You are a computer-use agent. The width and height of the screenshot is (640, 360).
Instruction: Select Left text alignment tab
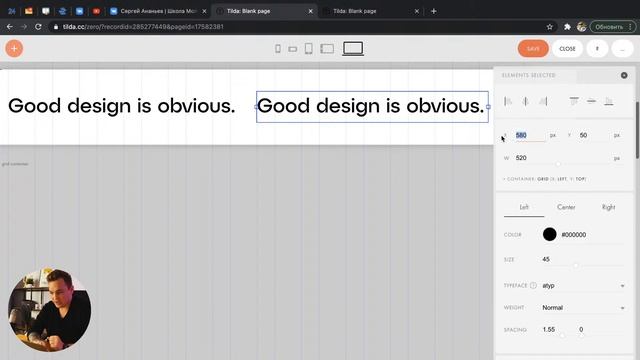[524, 207]
